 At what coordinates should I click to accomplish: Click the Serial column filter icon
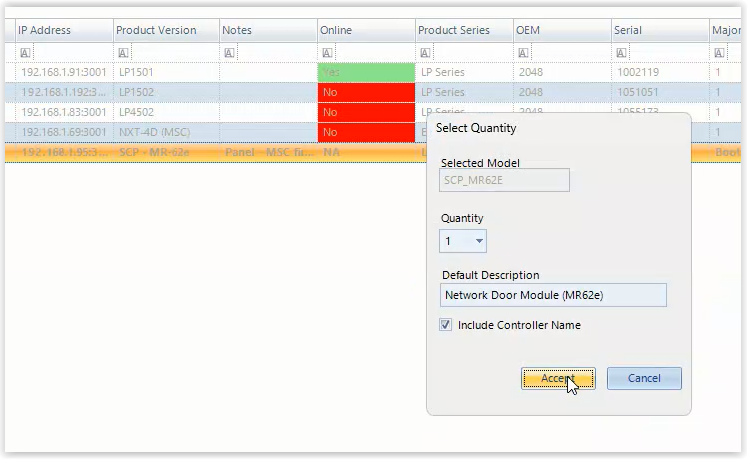pos(621,52)
